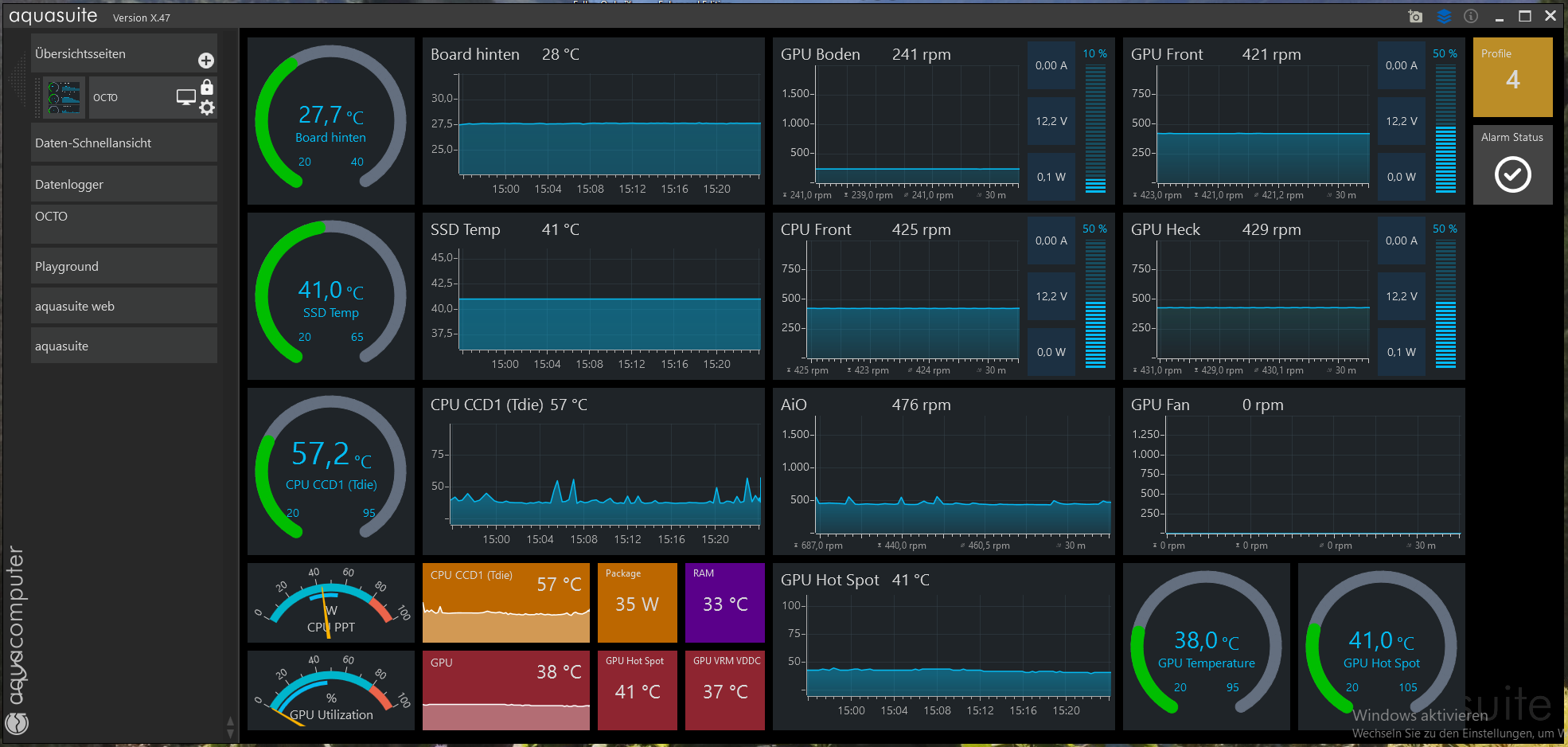Select the CPU PPT speedometer gauge
The width and height of the screenshot is (1568, 747).
click(x=331, y=603)
